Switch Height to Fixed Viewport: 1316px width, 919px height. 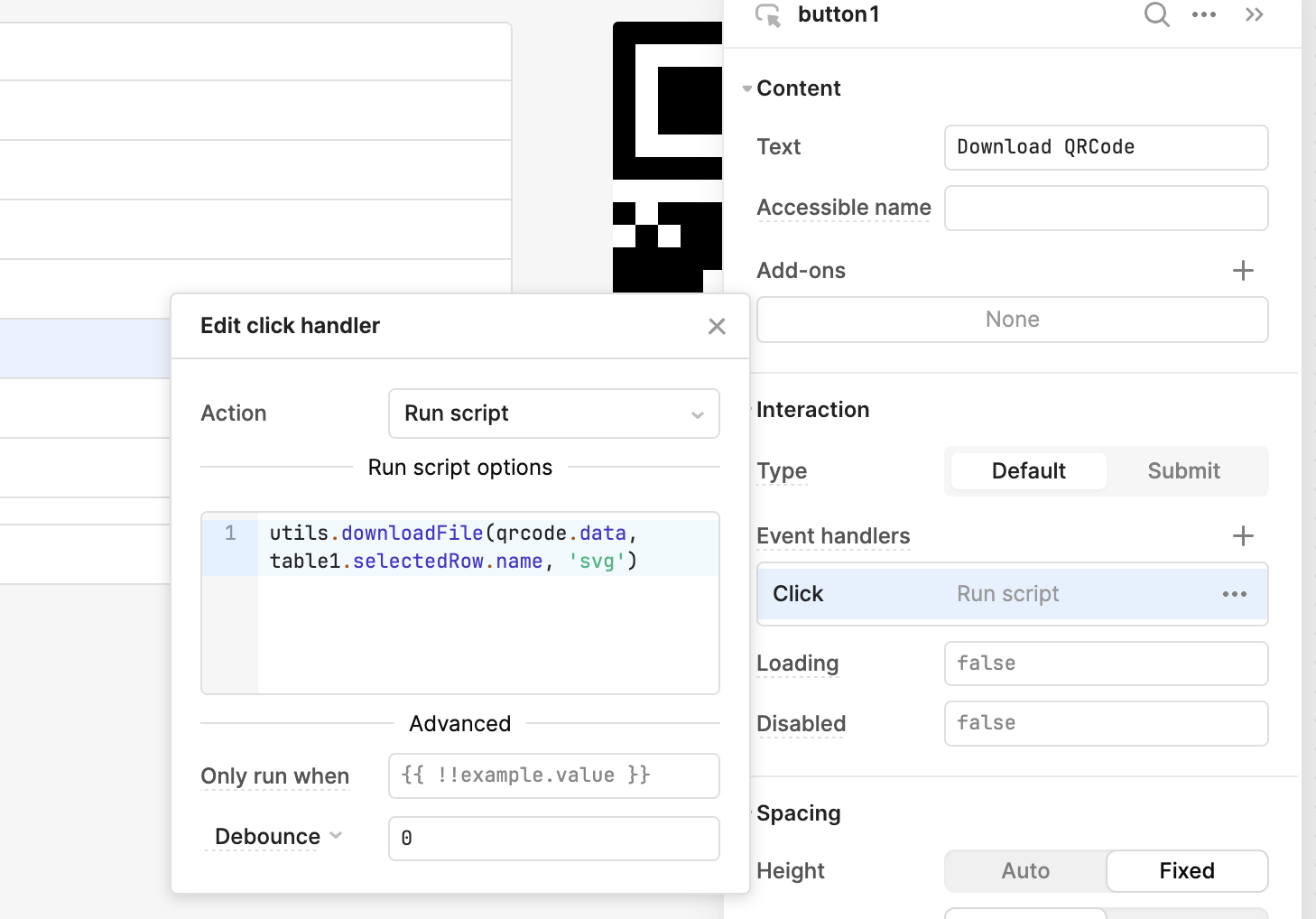point(1186,871)
